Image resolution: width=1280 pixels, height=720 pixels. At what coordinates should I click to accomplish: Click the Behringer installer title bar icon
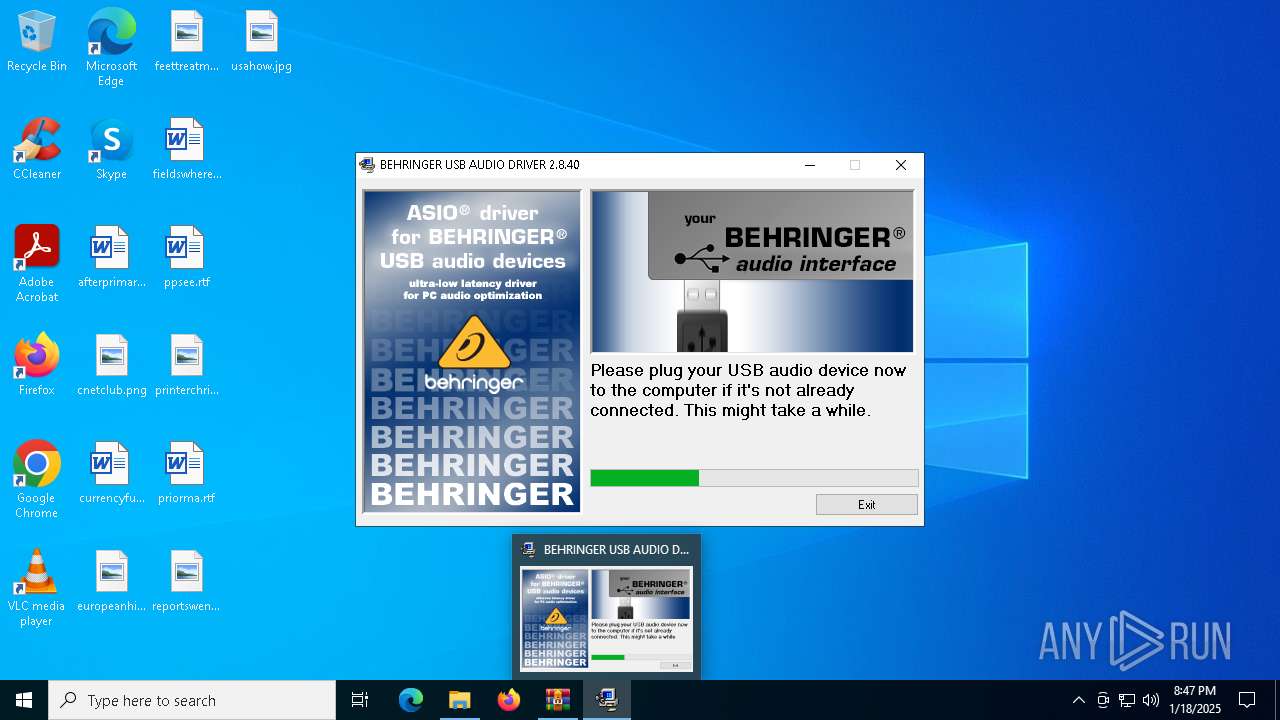[367, 165]
